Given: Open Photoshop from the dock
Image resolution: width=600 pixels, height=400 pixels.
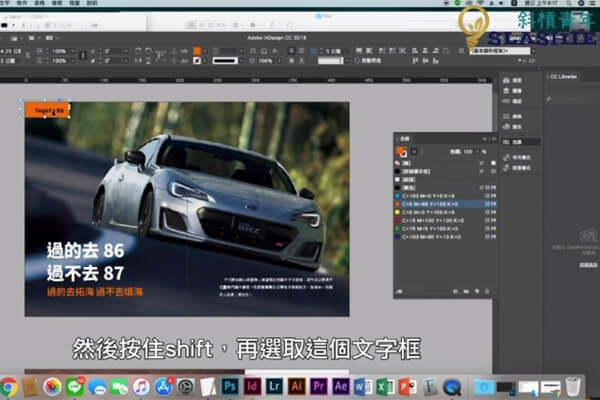Looking at the screenshot, I should [230, 387].
